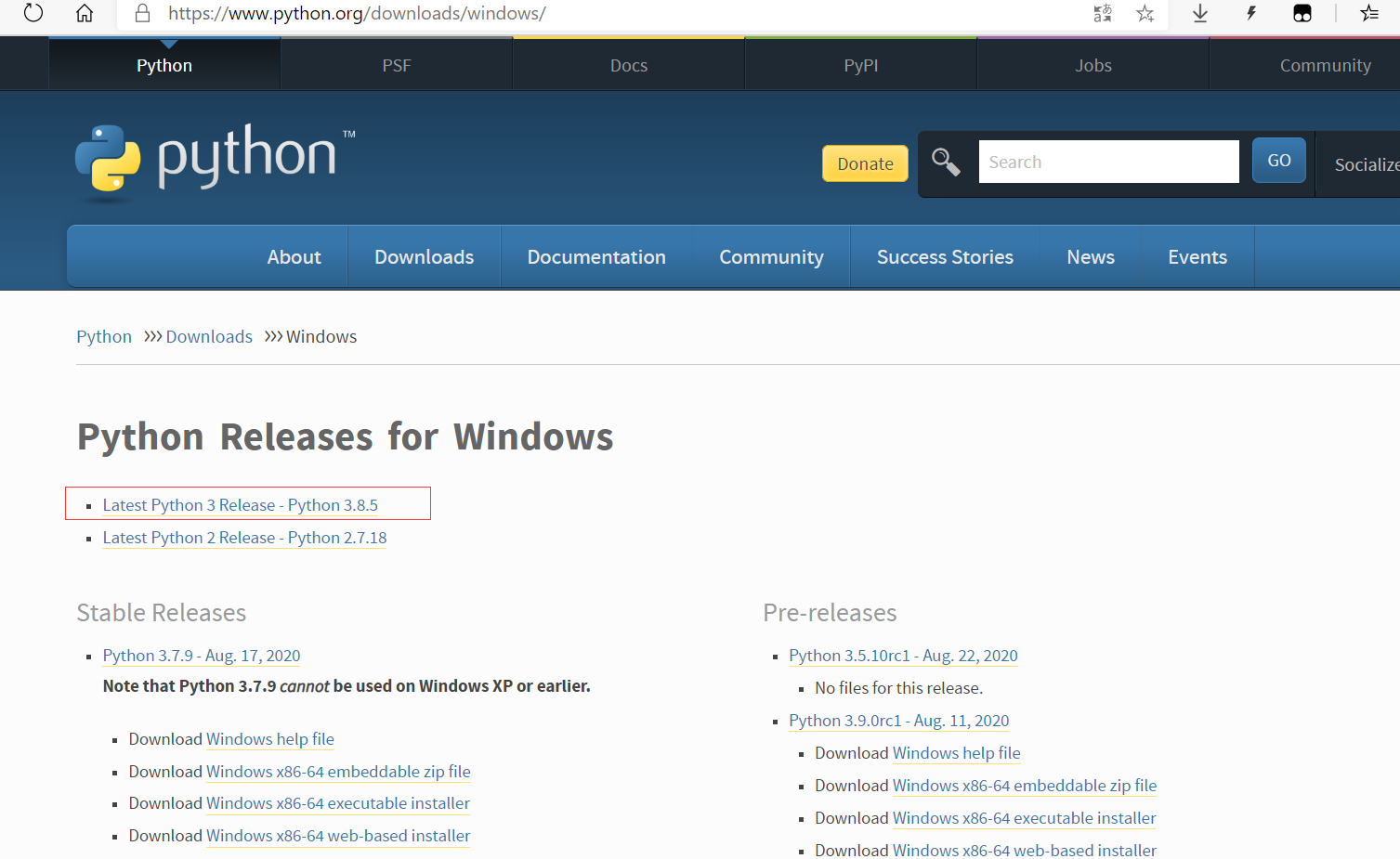The width and height of the screenshot is (1400, 859).
Task: Open the About navigation menu
Action: [294, 257]
